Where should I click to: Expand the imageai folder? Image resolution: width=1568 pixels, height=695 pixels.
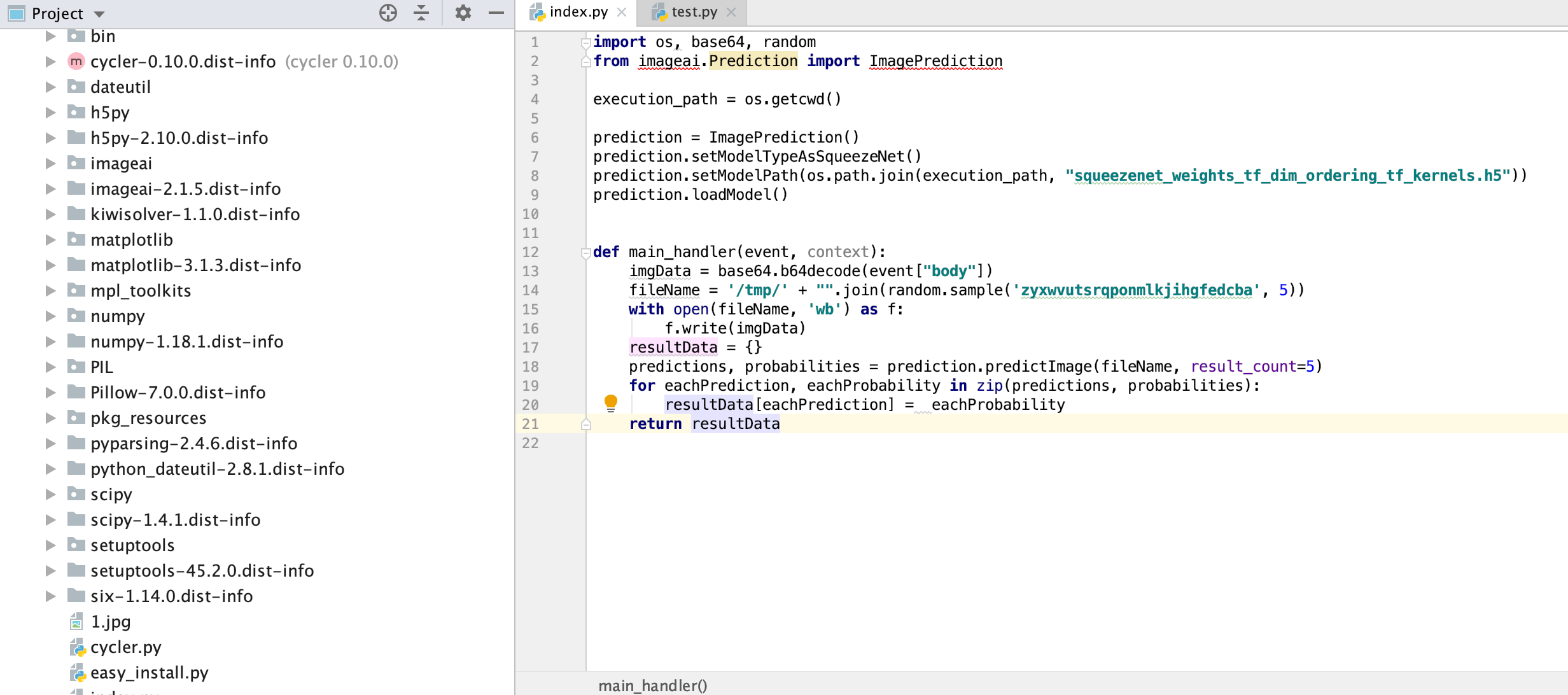[51, 164]
